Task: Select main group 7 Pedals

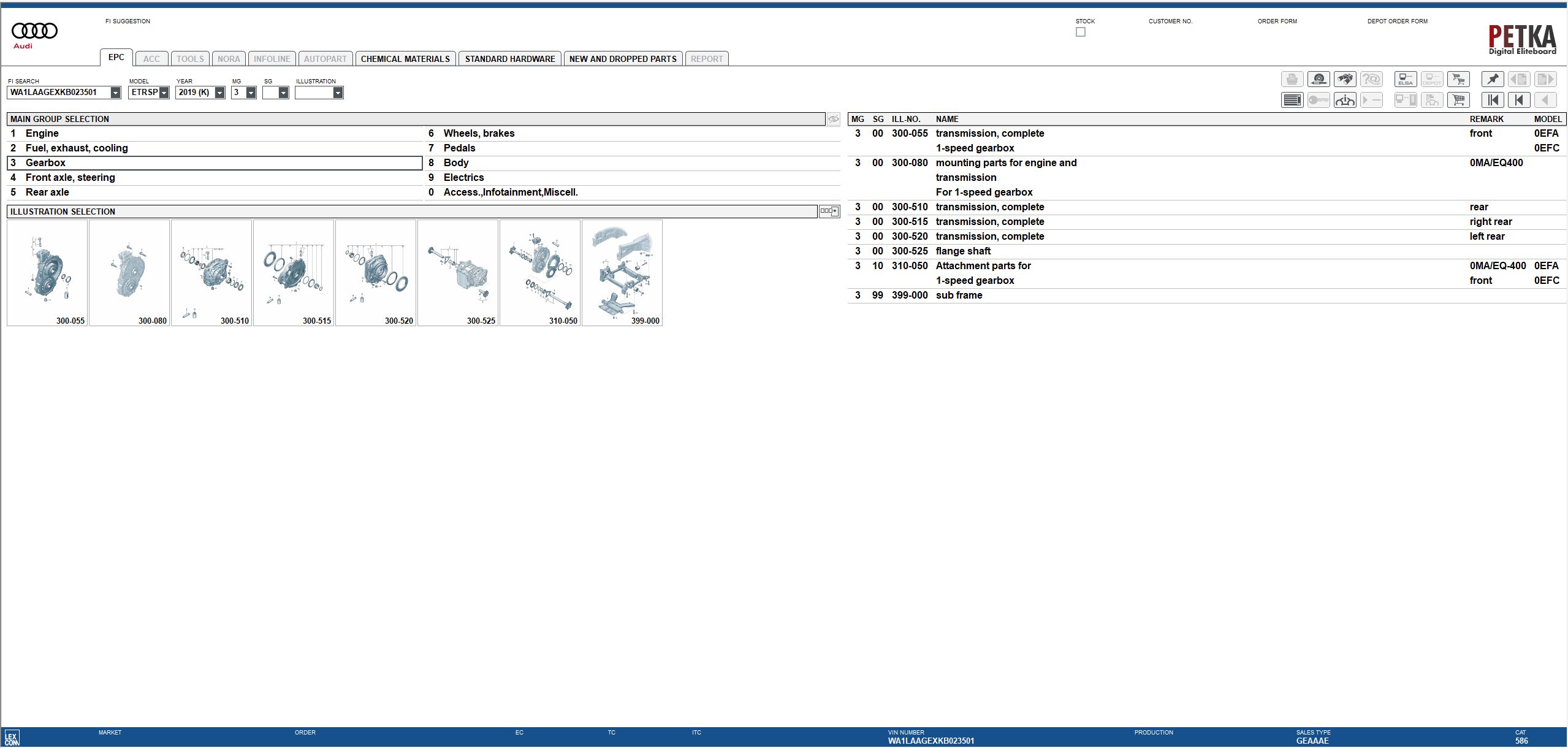Action: [633, 148]
